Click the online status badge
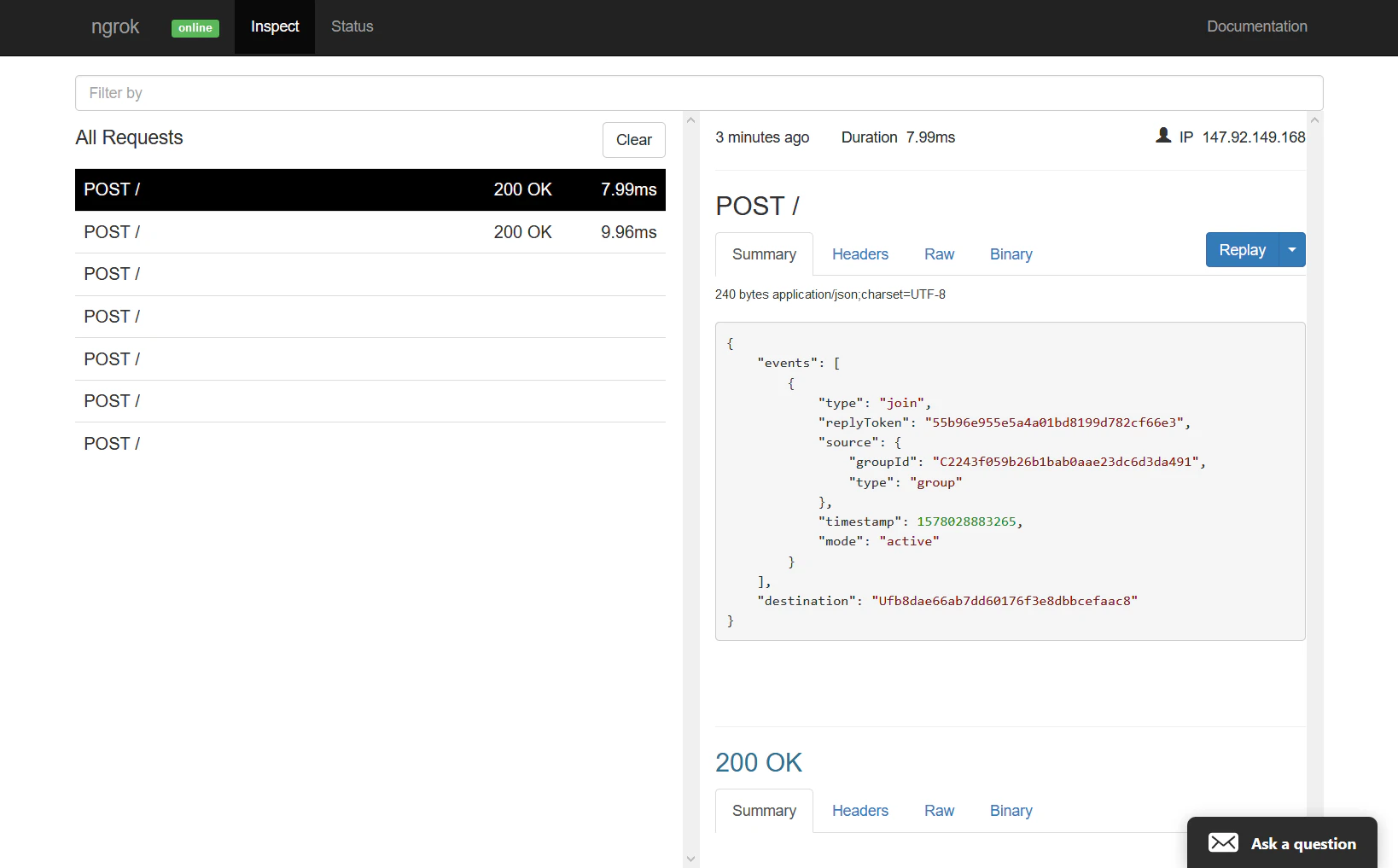 (x=195, y=28)
